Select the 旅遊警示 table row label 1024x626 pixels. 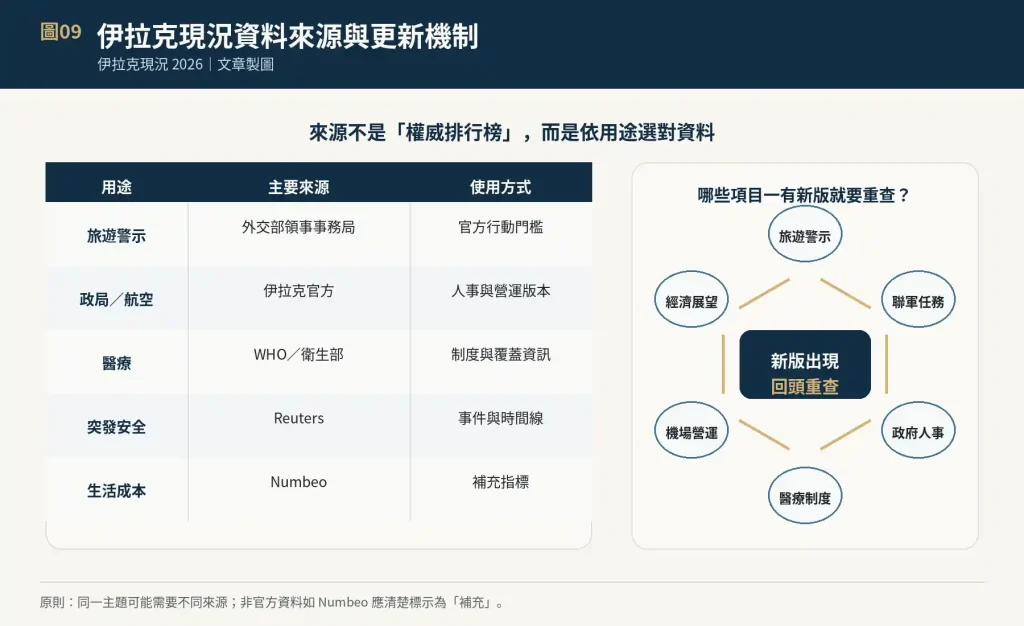[x=116, y=236]
